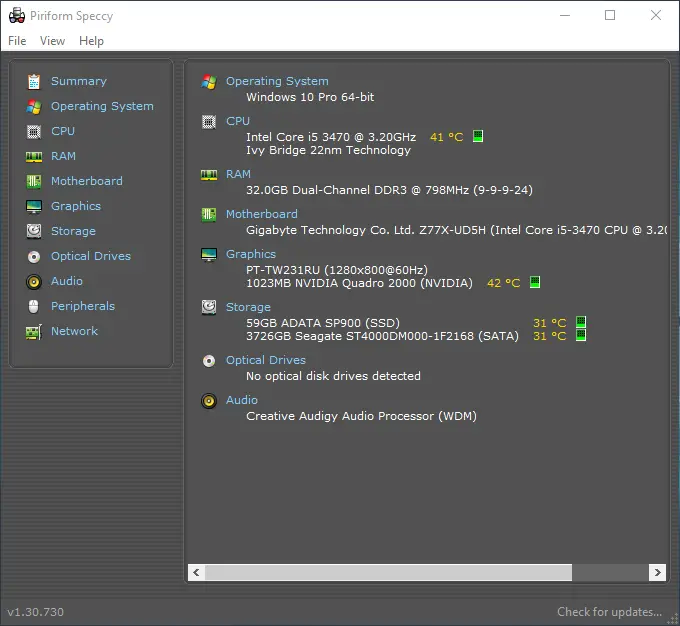Click the Audio heading link in main panel

[x=242, y=400]
